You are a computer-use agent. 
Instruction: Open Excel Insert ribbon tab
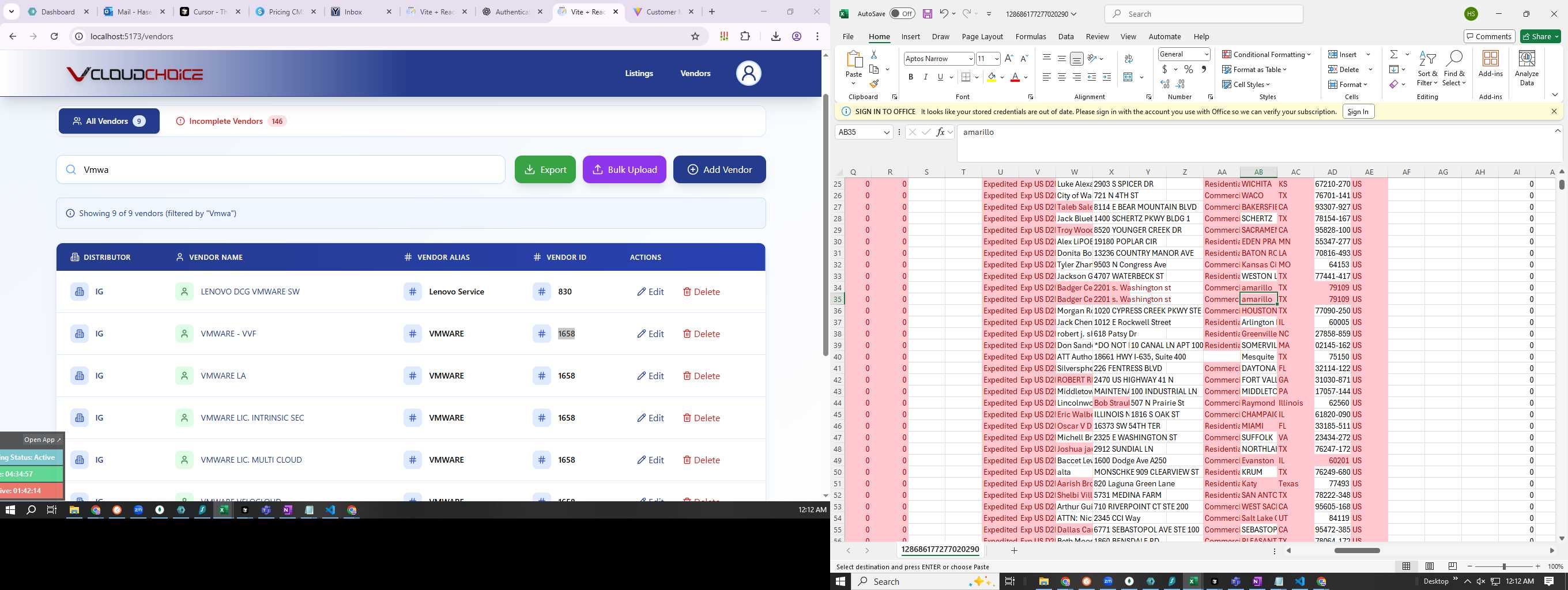[910, 36]
